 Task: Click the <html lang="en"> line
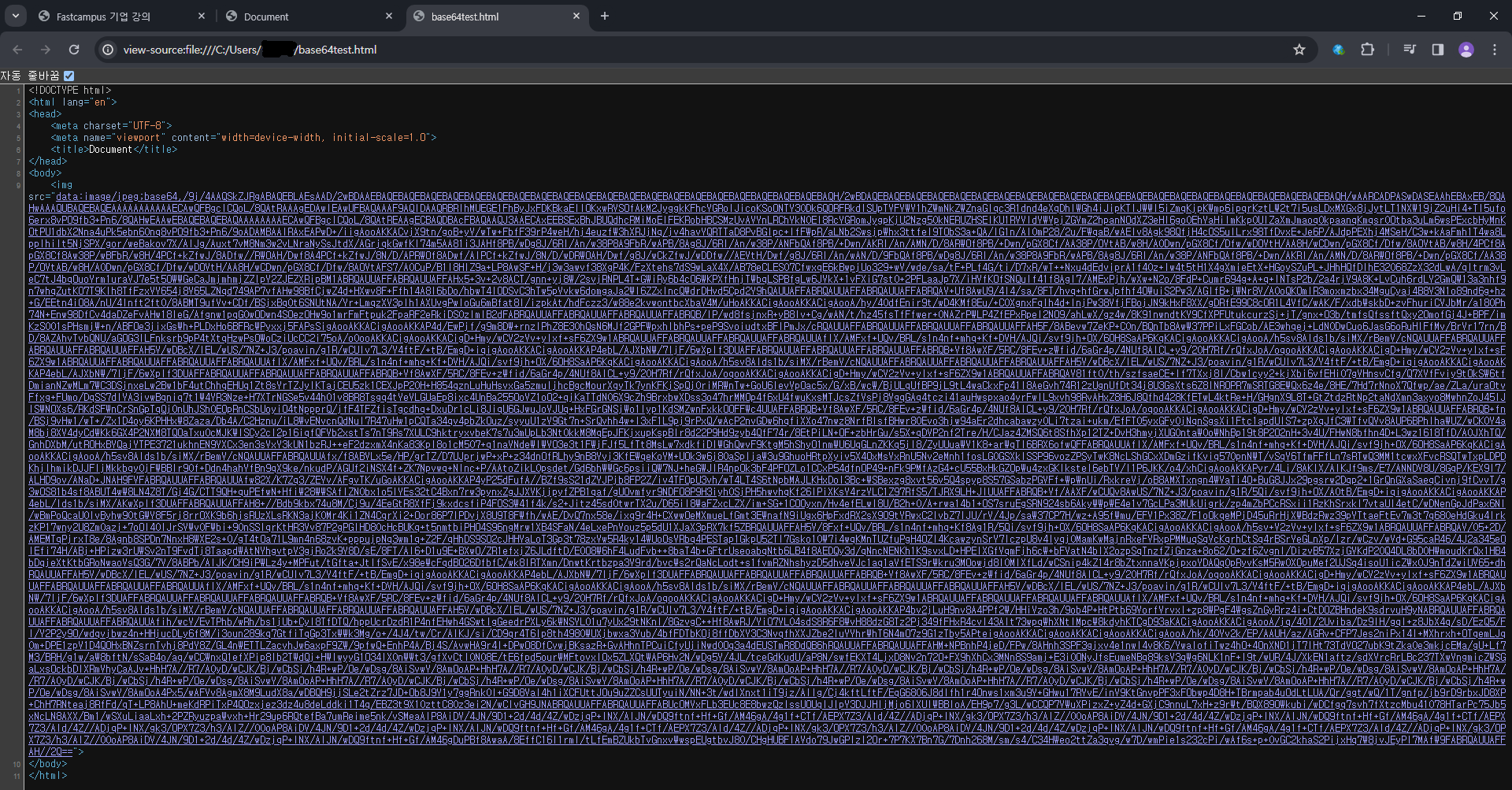[72, 102]
